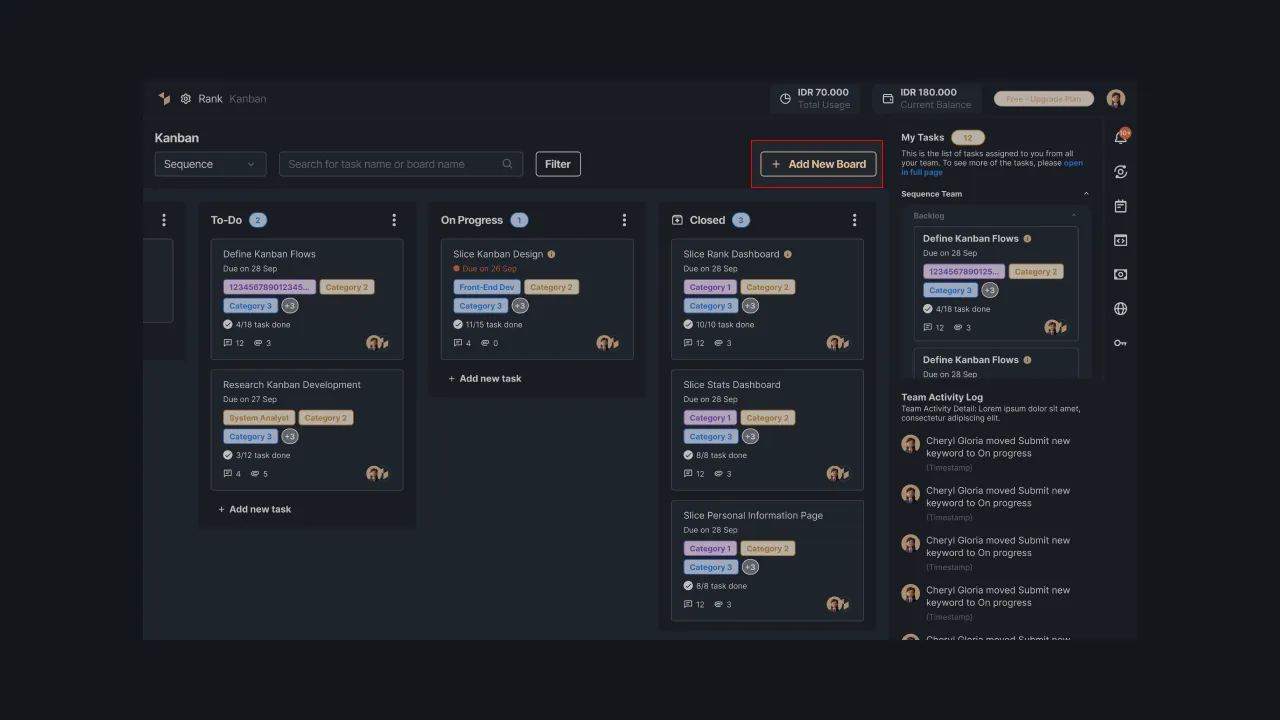Select the code brackets icon in right sidebar
1280x720 pixels.
pyautogui.click(x=1120, y=240)
